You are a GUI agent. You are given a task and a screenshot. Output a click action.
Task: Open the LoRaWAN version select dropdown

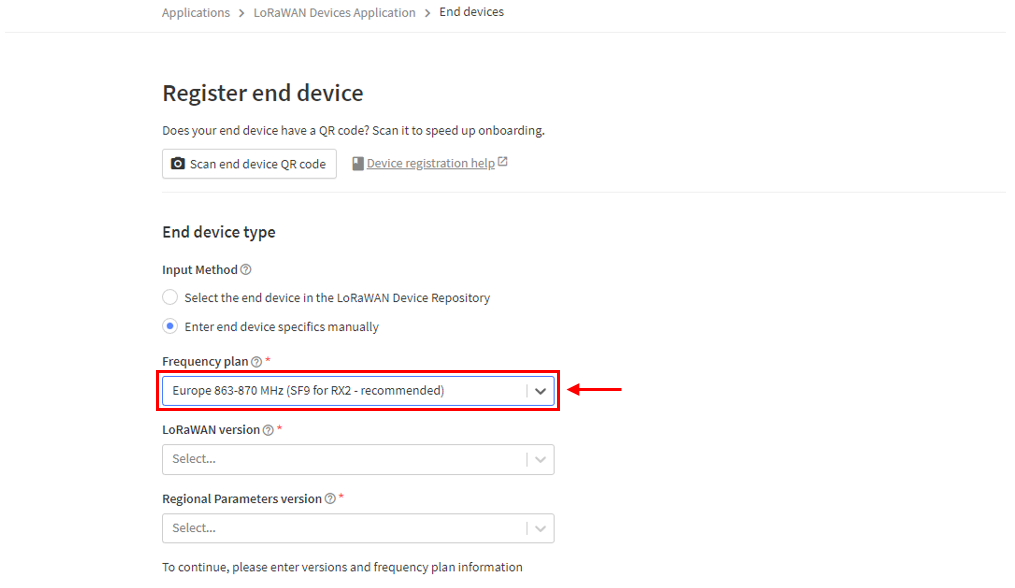358,459
